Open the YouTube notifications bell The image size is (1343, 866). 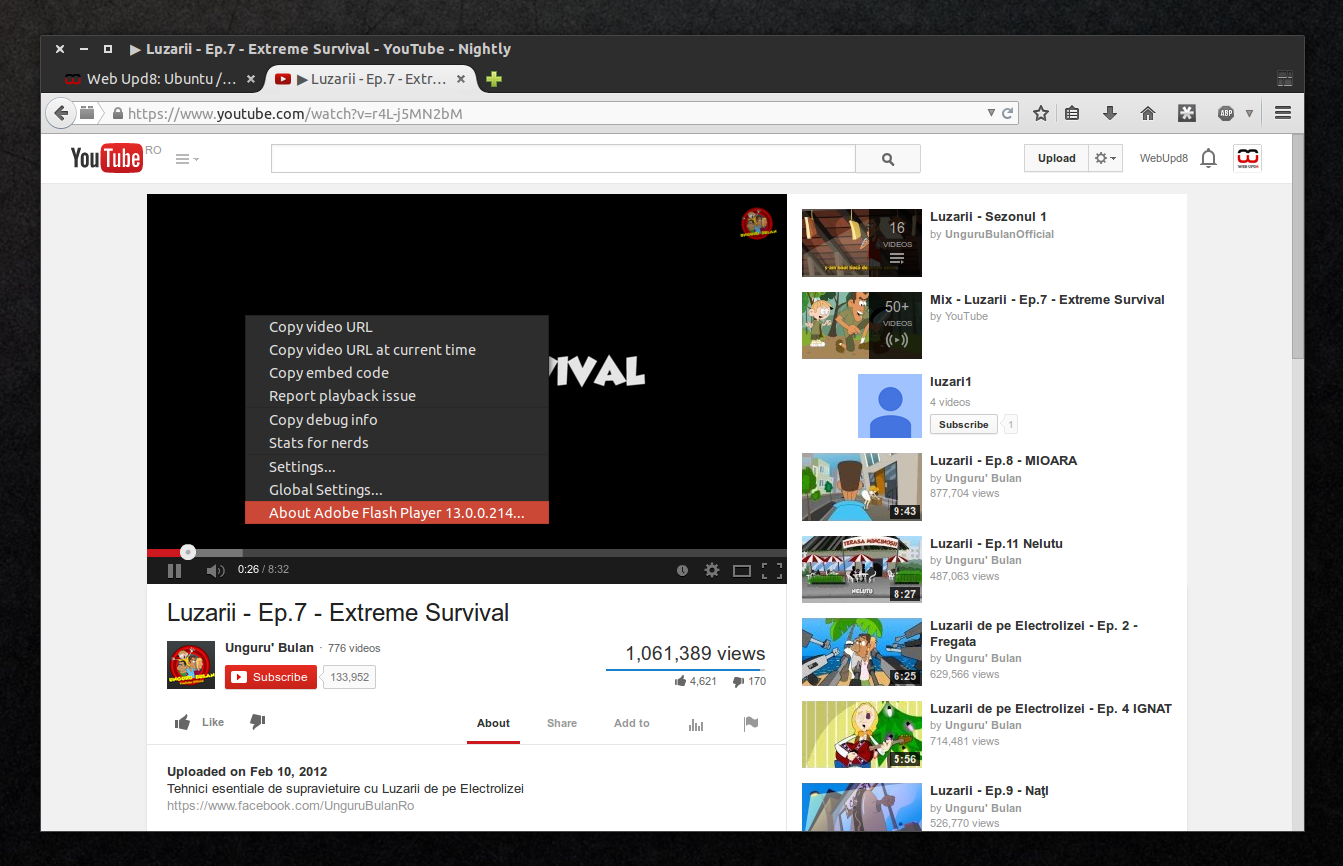pyautogui.click(x=1209, y=158)
